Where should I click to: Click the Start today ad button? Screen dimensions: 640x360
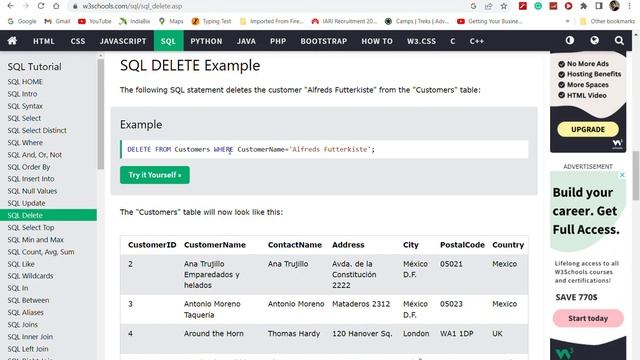[x=588, y=318]
